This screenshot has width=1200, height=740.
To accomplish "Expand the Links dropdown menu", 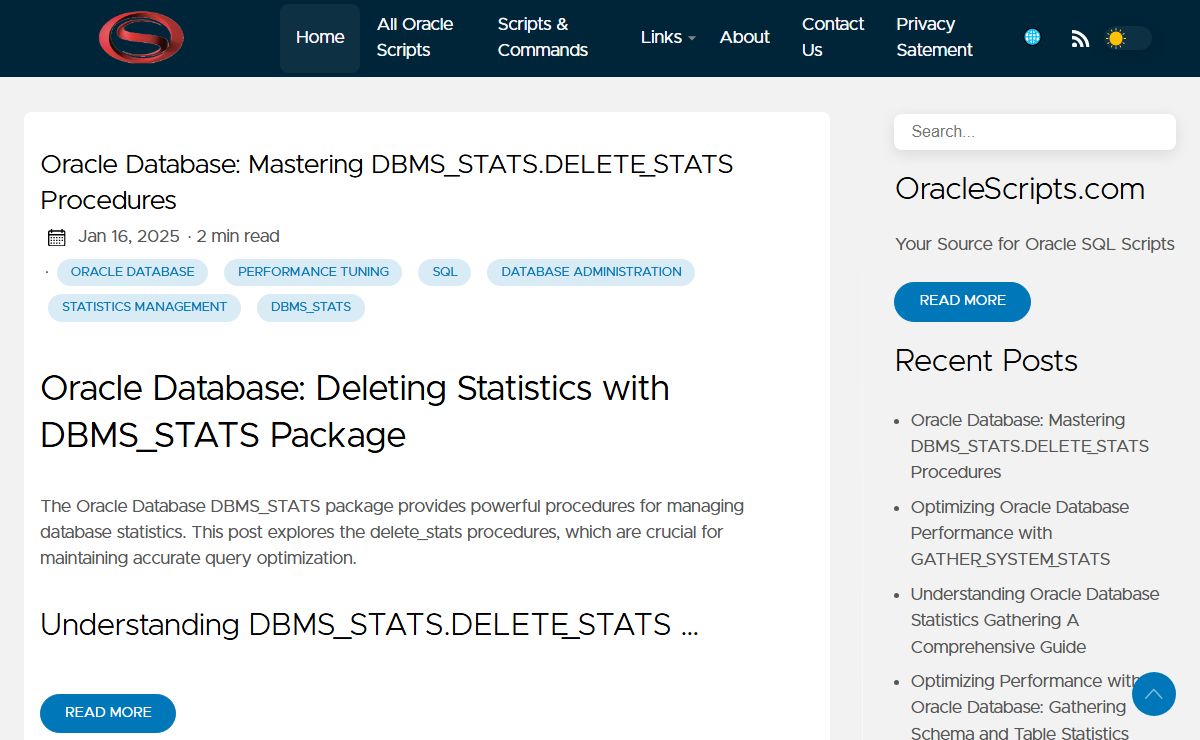I will click(x=668, y=37).
